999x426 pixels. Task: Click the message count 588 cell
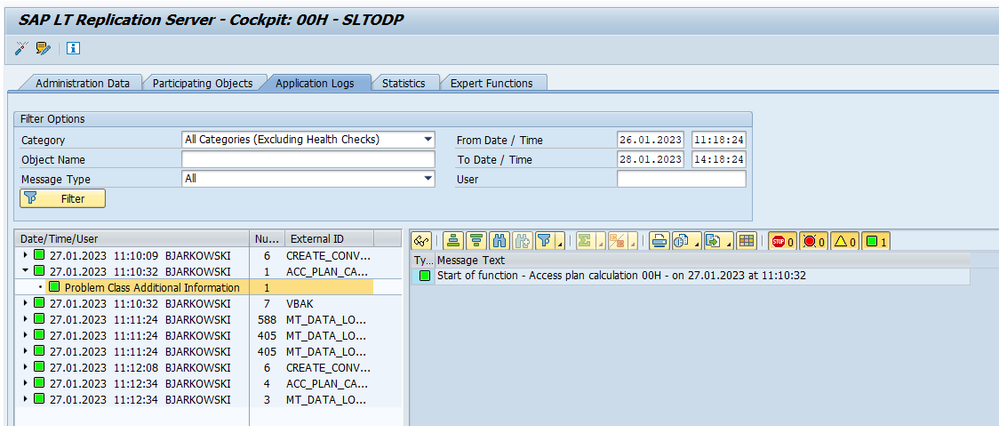[266, 320]
